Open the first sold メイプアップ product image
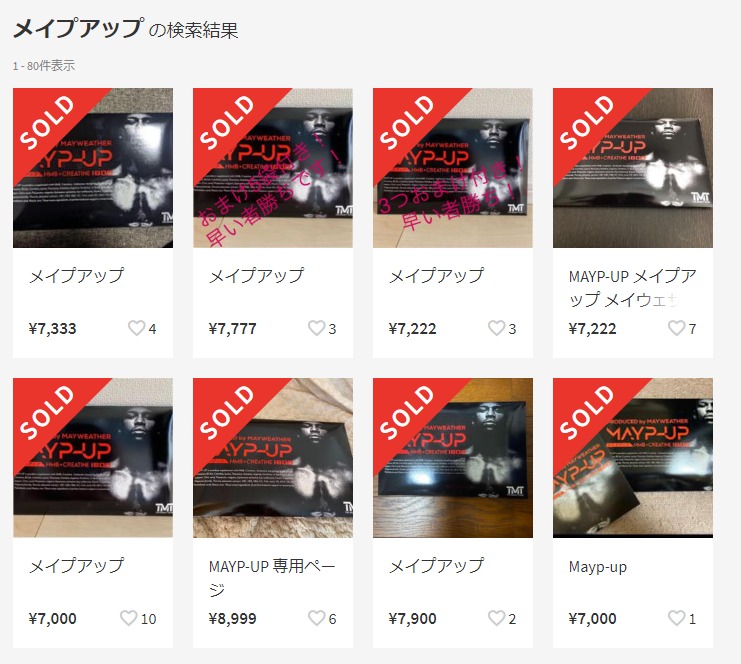The height and width of the screenshot is (664, 741). tap(93, 168)
